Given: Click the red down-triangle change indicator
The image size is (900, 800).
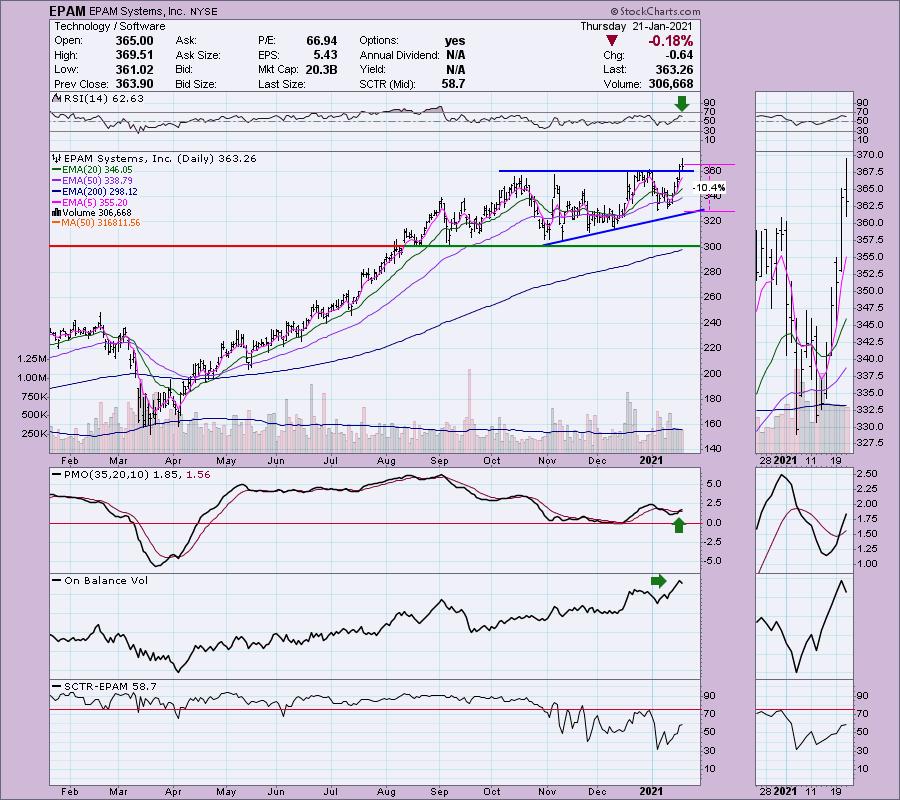Looking at the screenshot, I should [x=612, y=41].
